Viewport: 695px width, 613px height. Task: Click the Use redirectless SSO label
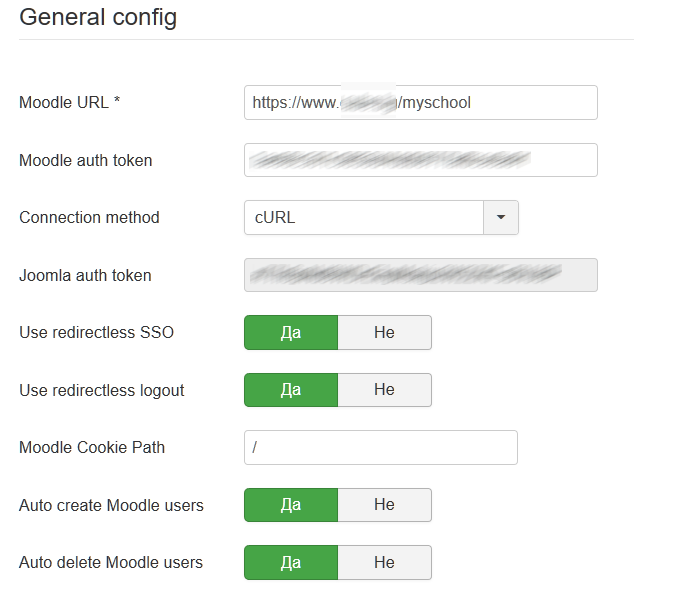point(96,332)
